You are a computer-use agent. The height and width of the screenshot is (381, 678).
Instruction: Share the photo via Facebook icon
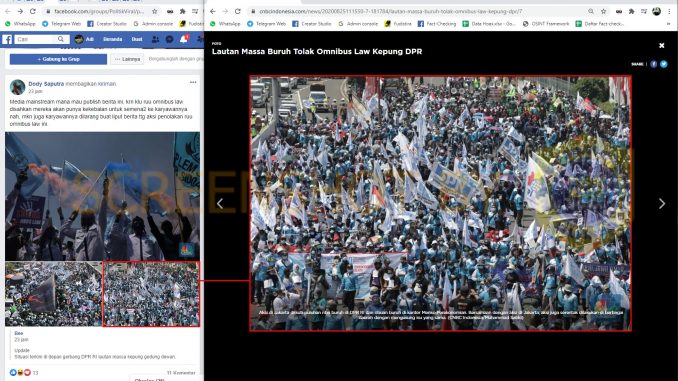coord(653,64)
